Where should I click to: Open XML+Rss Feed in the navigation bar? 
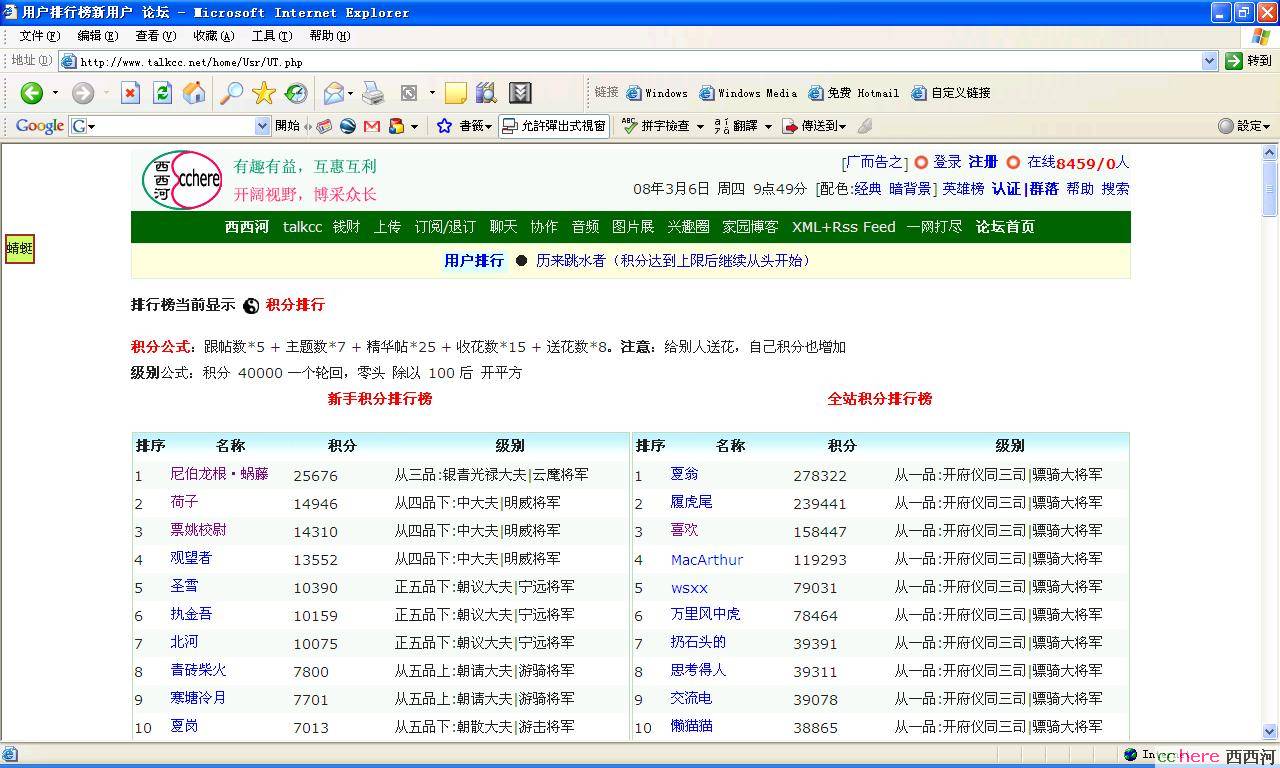(x=843, y=227)
